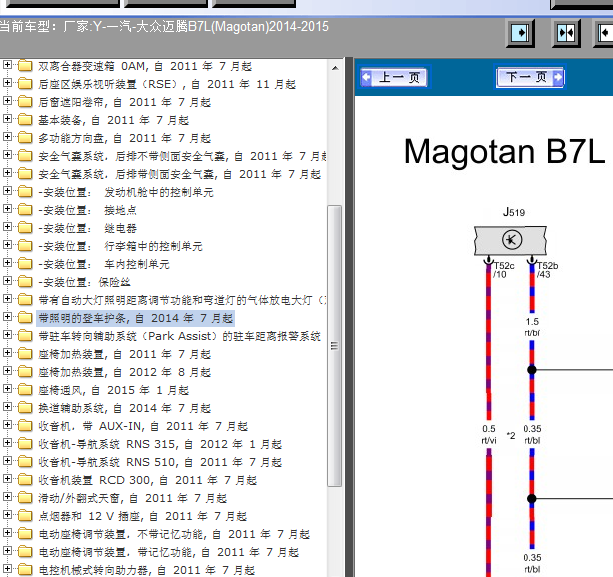Open folder icon for 座椅加热装置 2012 年 8 月

[25, 372]
